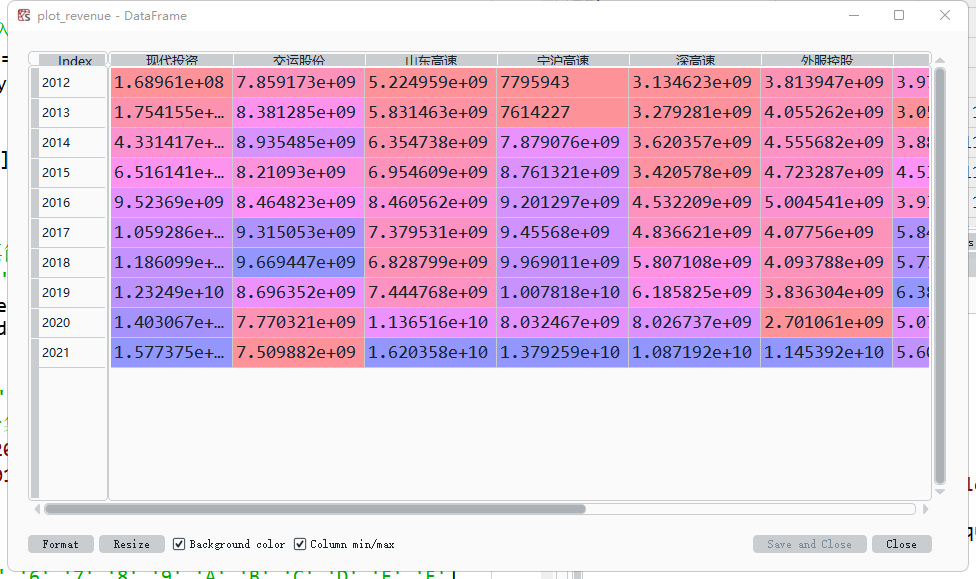976x579 pixels.
Task: Click the Resize button
Action: click(x=131, y=544)
